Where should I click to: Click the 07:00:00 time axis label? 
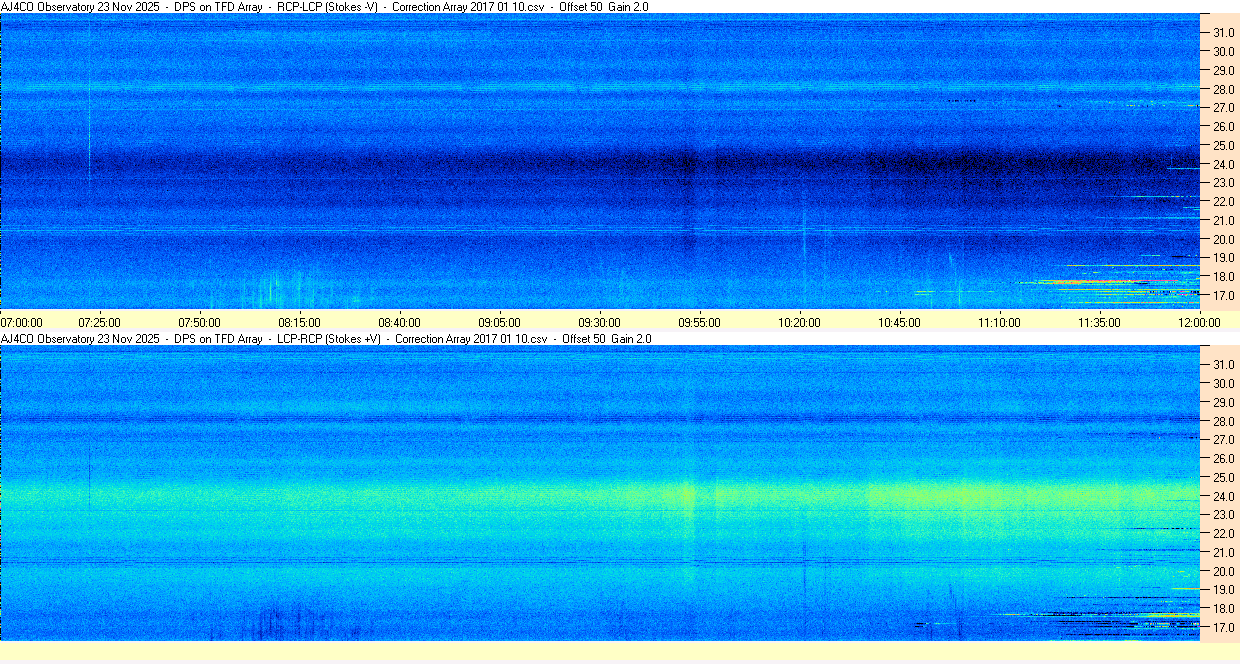22,322
